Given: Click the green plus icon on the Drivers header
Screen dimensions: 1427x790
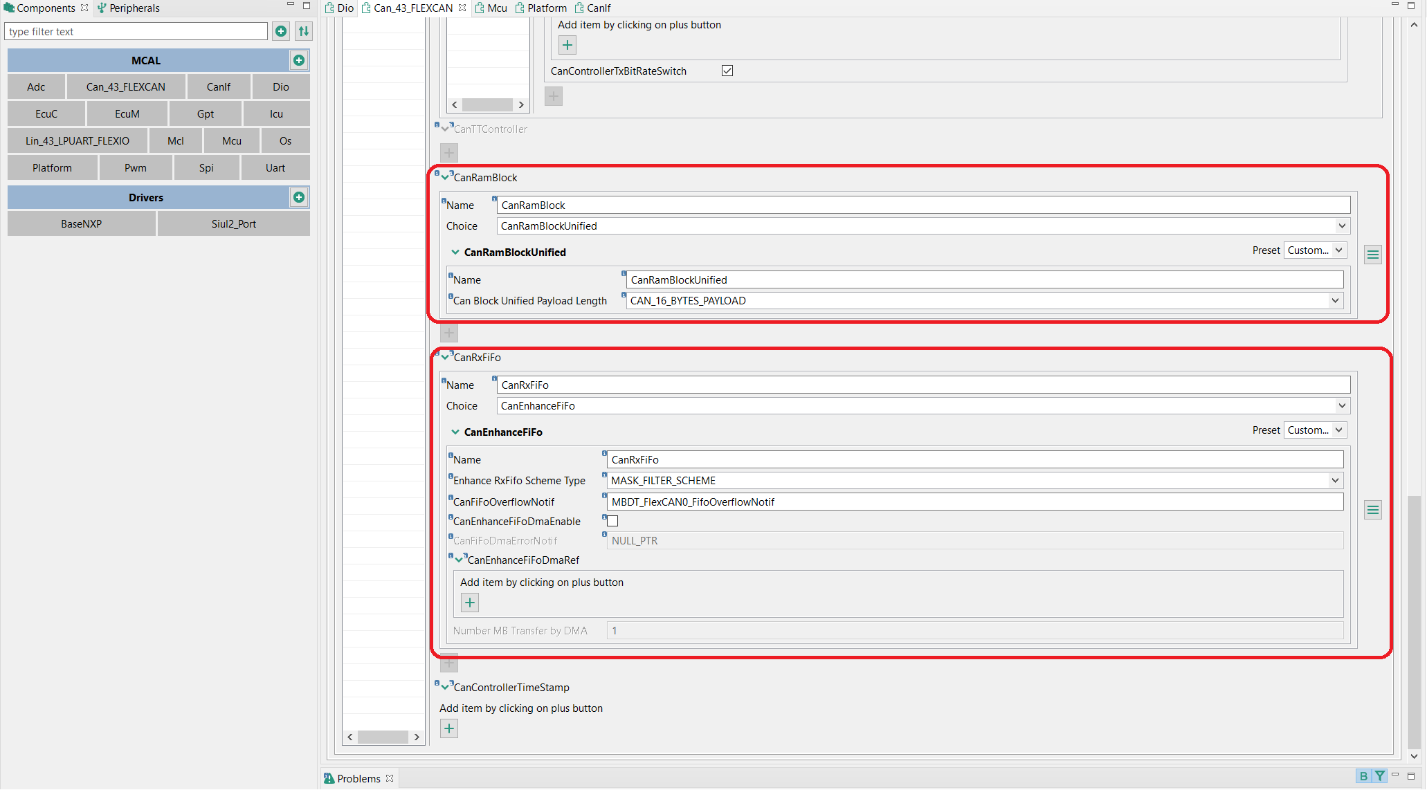Looking at the screenshot, I should click(x=297, y=197).
